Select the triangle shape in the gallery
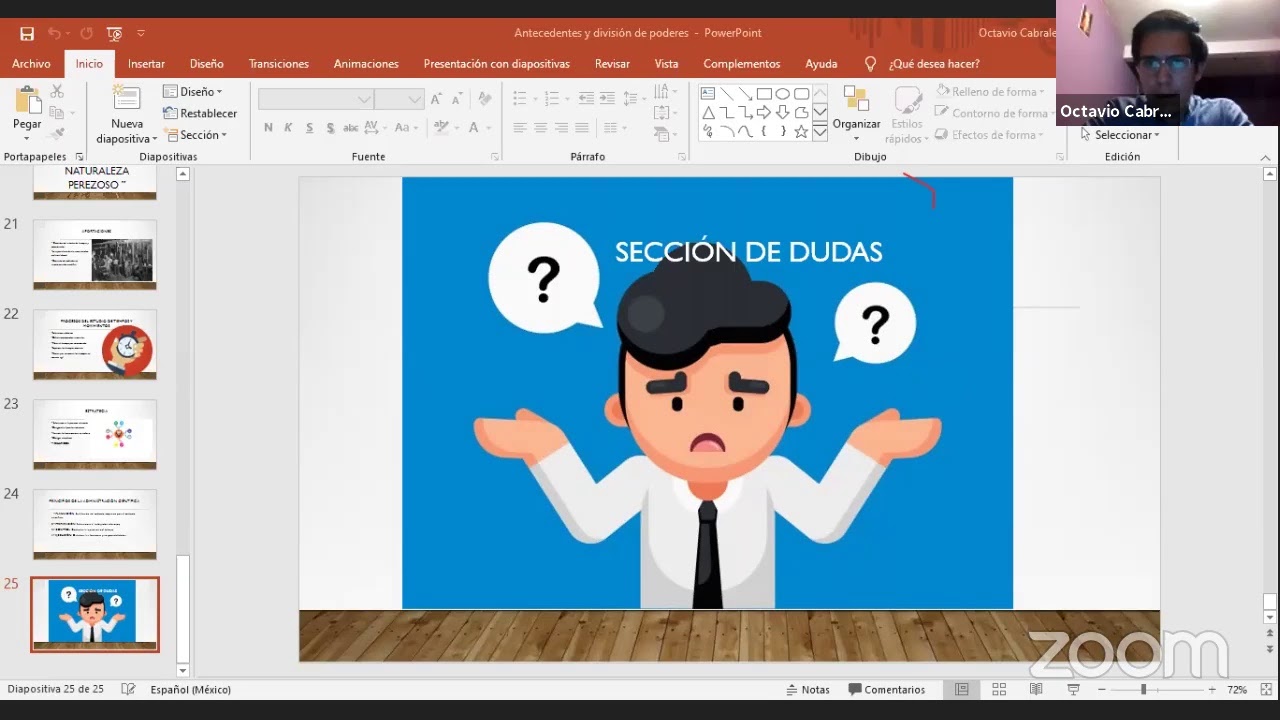Image resolution: width=1280 pixels, height=720 pixels. (708, 113)
